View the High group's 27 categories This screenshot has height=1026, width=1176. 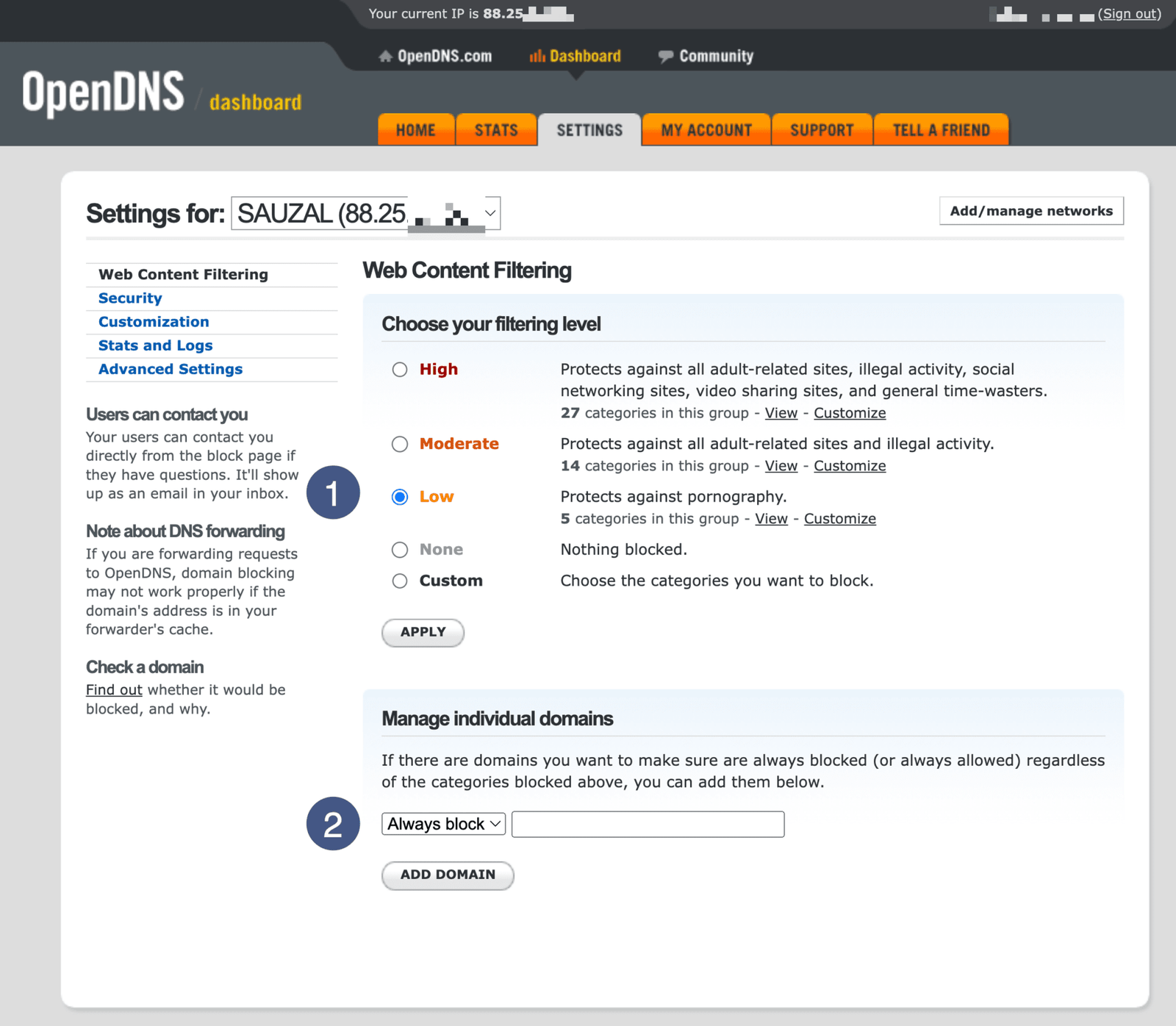(x=781, y=413)
